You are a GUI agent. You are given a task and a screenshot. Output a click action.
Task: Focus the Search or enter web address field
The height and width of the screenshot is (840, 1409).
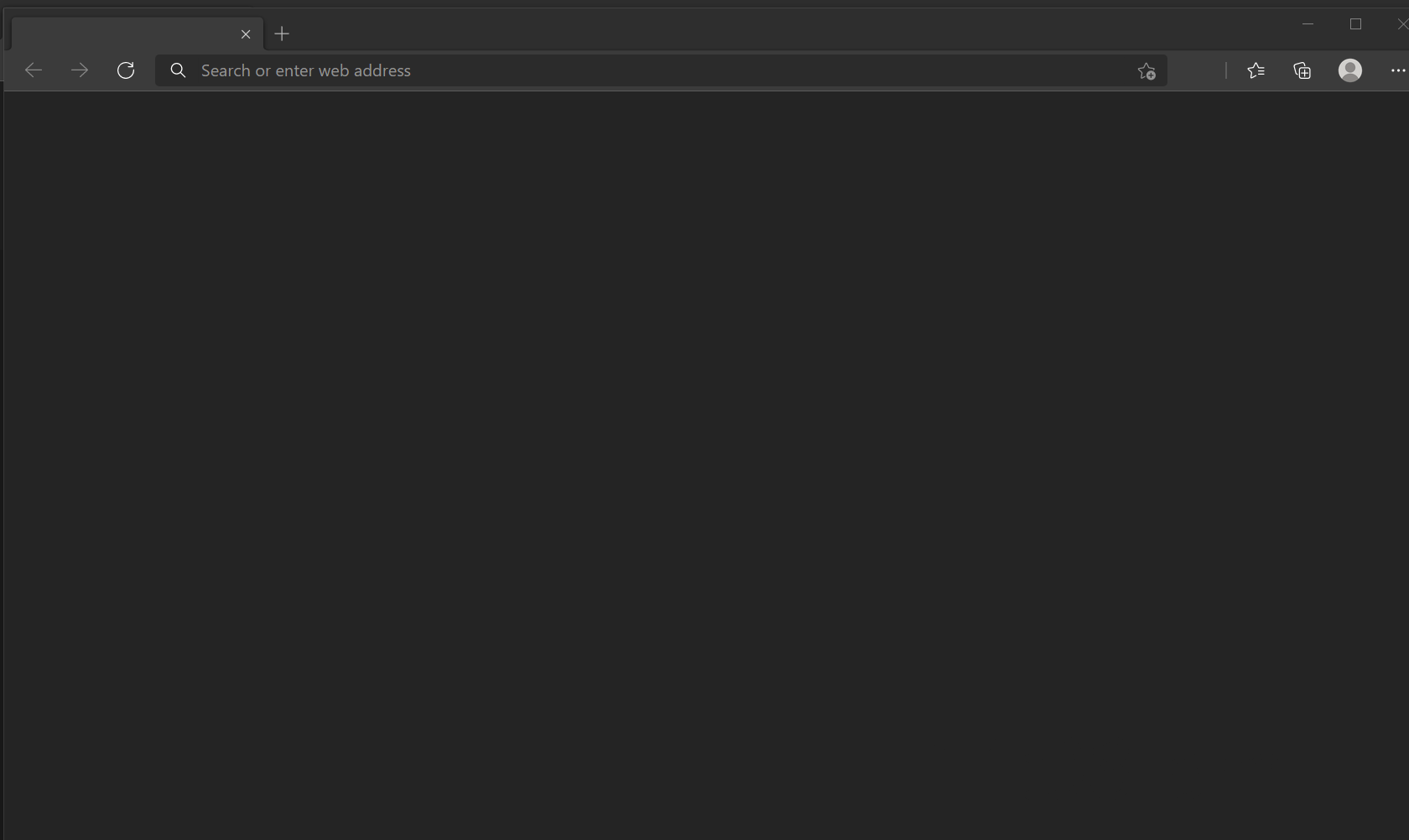[x=661, y=70]
